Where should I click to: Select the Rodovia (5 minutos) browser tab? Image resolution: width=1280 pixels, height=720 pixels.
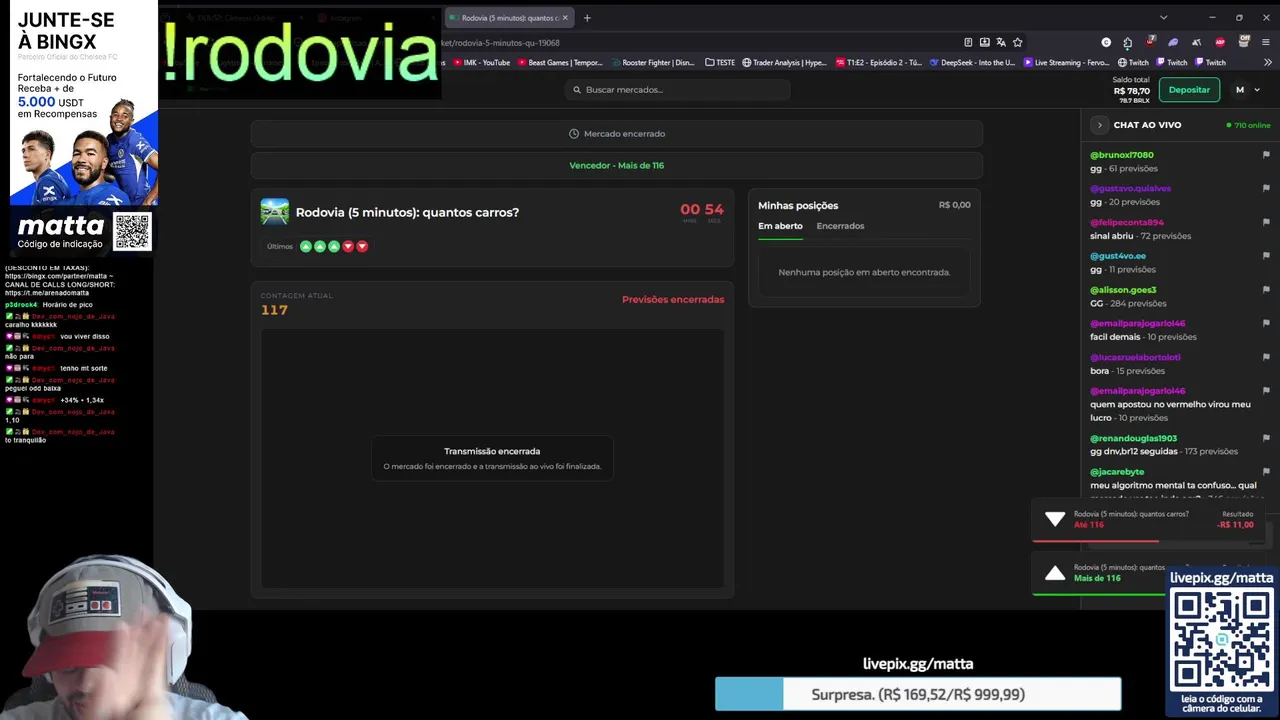(508, 17)
